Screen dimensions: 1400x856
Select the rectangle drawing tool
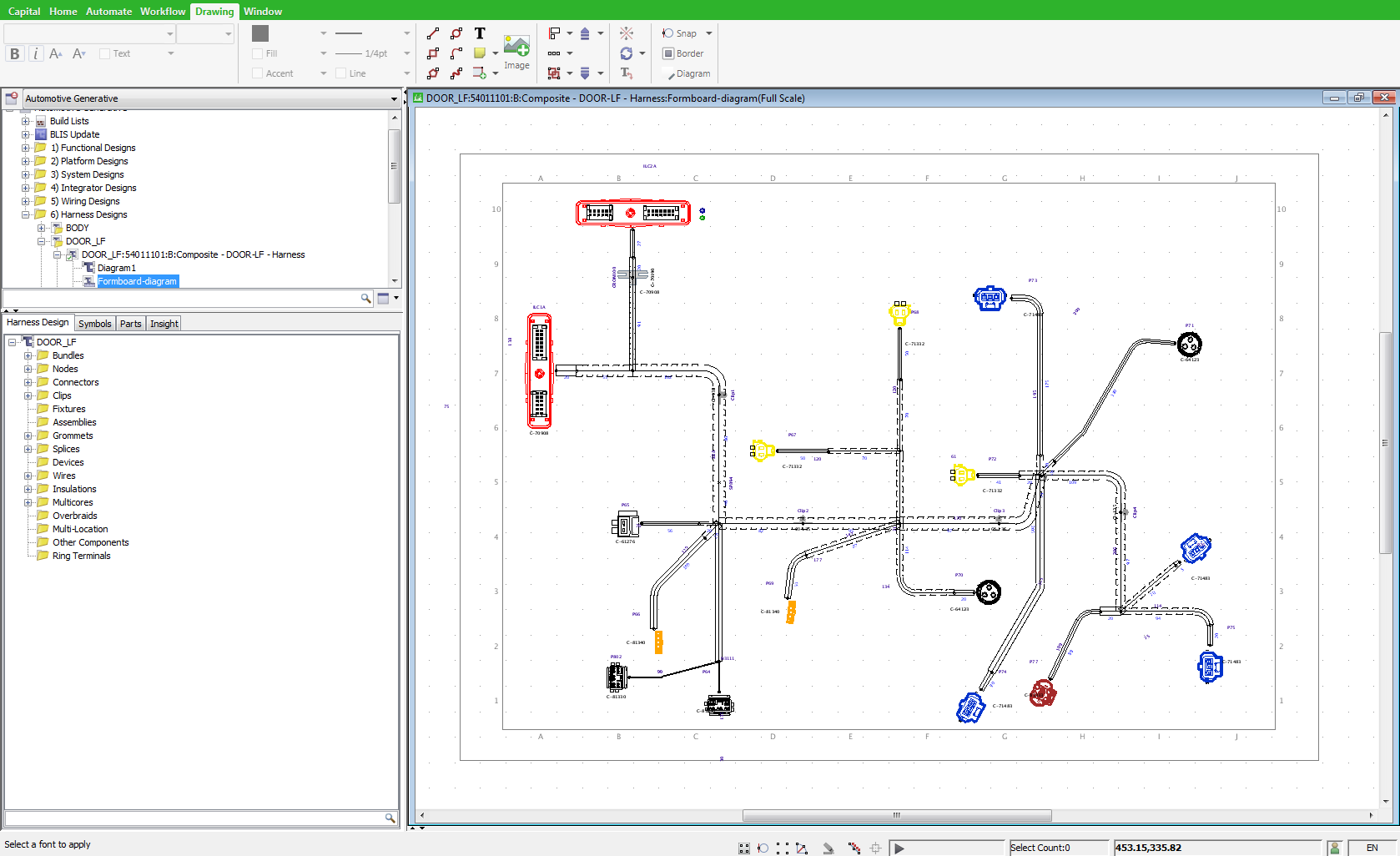433,53
